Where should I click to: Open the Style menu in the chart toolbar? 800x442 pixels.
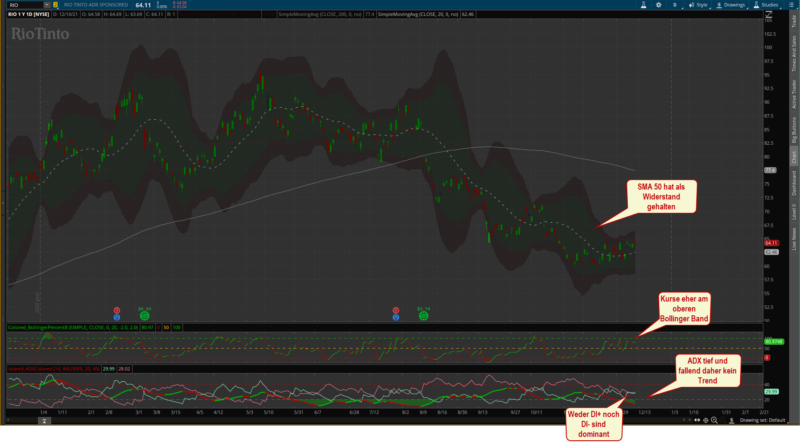click(699, 5)
